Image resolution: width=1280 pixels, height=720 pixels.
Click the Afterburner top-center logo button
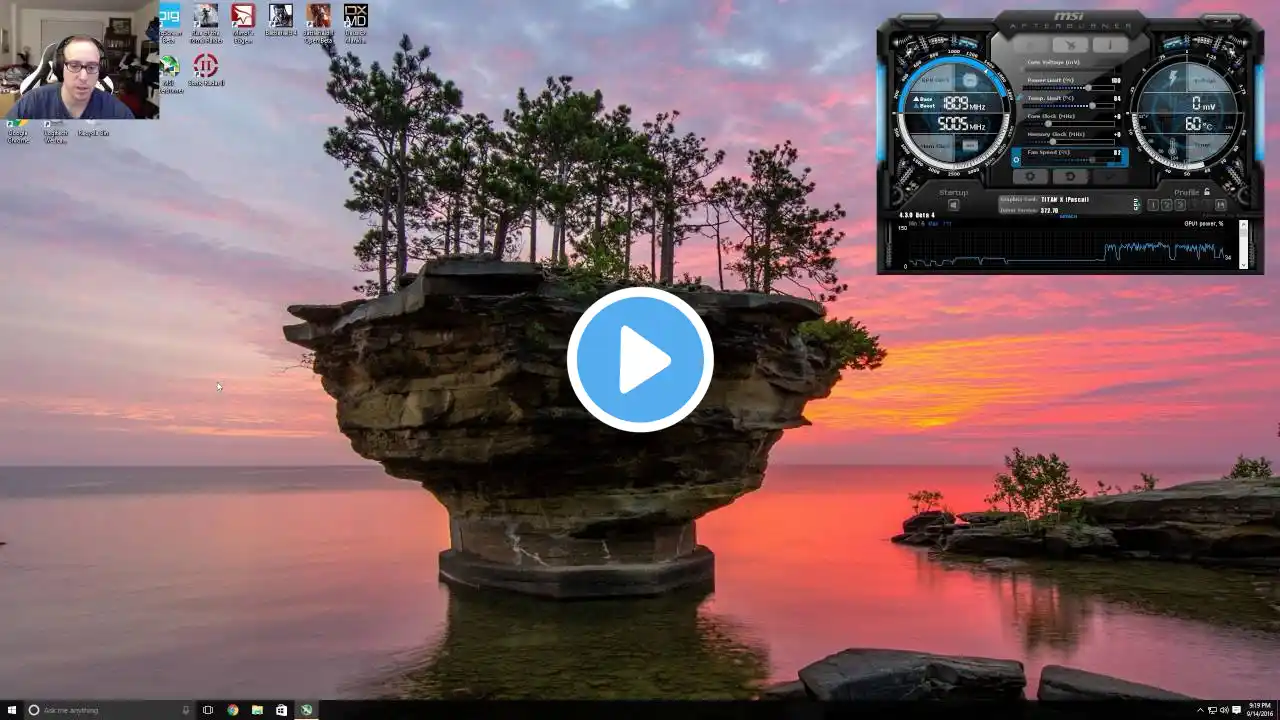[x=1070, y=45]
